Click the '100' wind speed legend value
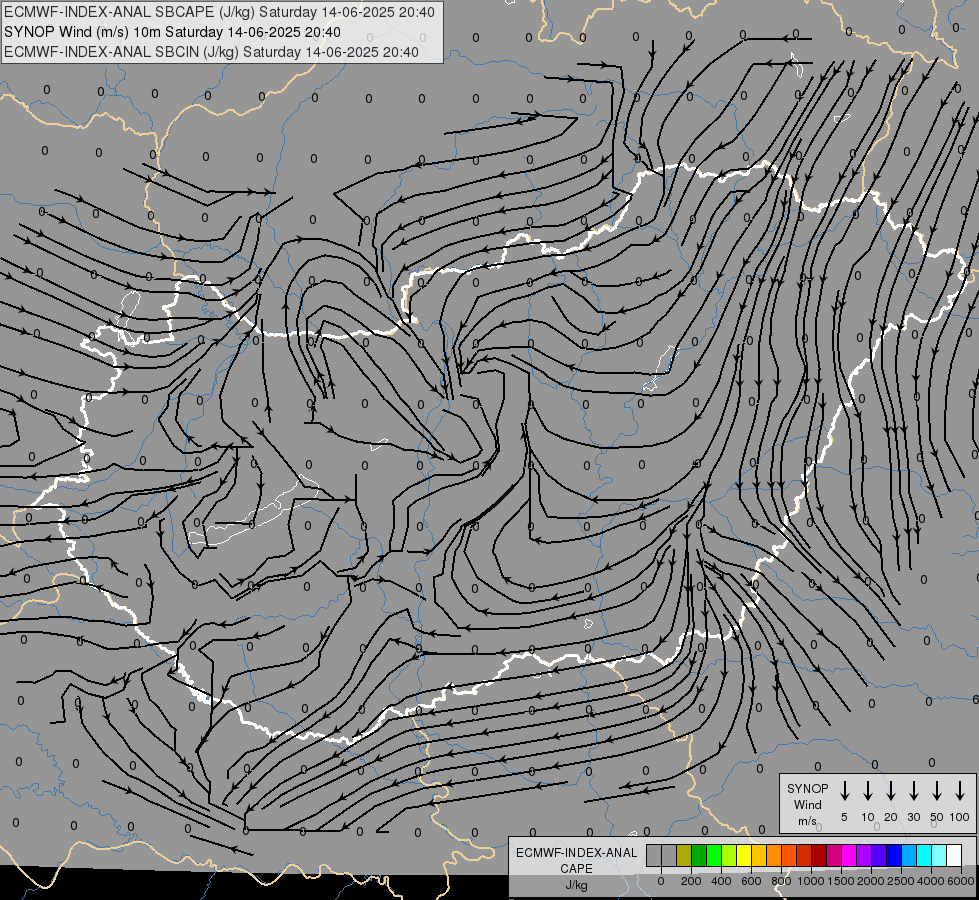Image resolution: width=979 pixels, height=900 pixels. pyautogui.click(x=960, y=817)
